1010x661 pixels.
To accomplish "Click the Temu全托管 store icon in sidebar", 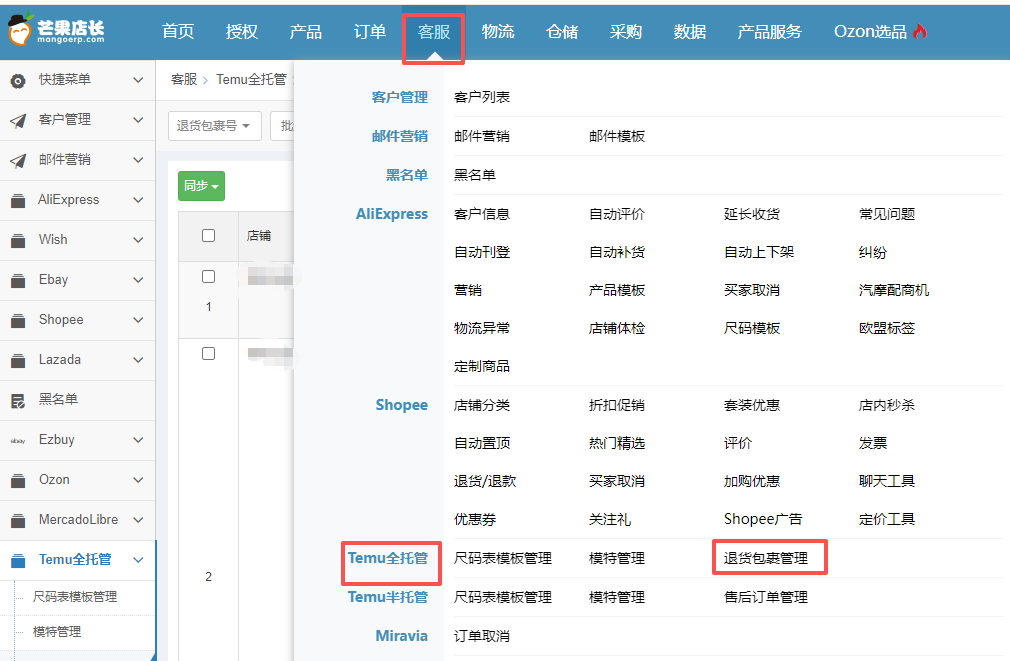I will (x=18, y=560).
